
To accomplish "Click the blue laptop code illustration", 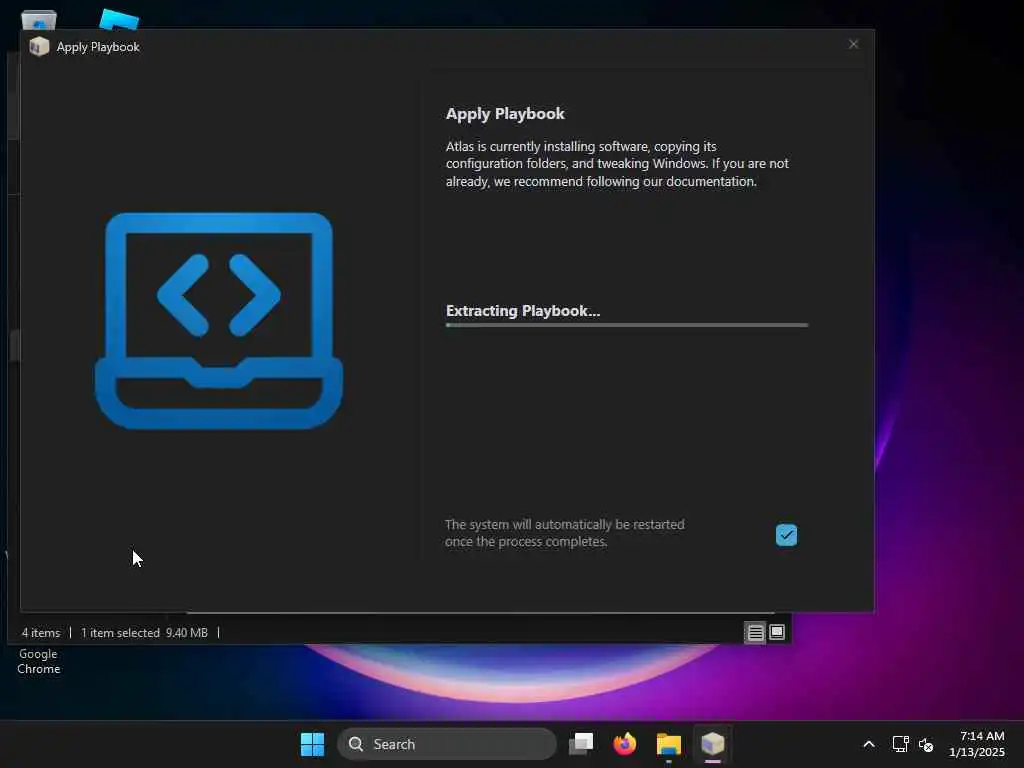I will pos(219,321).
